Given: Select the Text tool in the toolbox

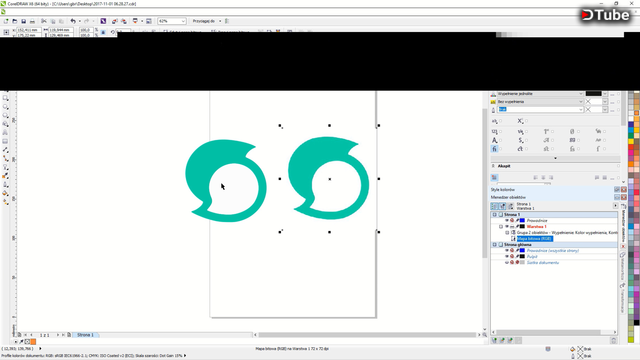Looking at the screenshot, I should (x=5, y=133).
